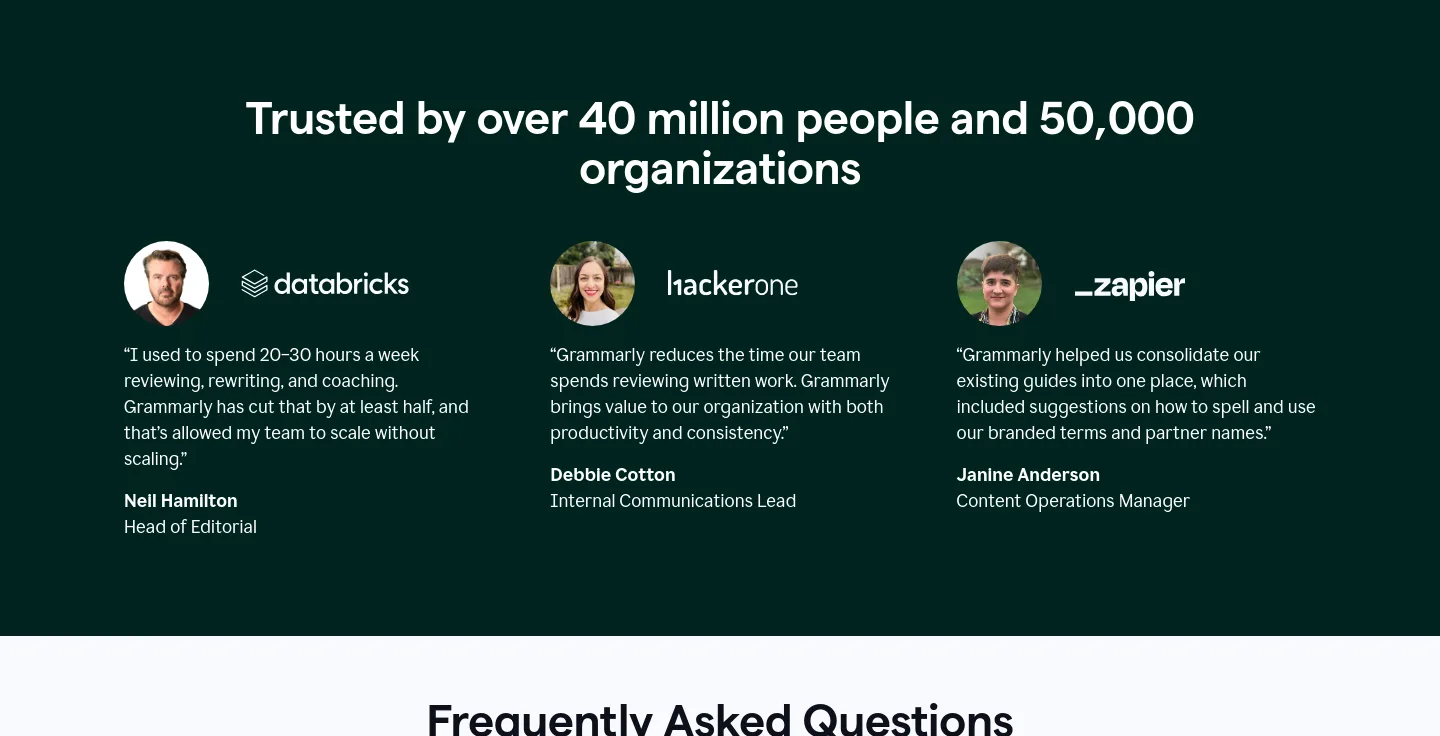Click Neil Hamilton's profile photo

click(x=166, y=283)
